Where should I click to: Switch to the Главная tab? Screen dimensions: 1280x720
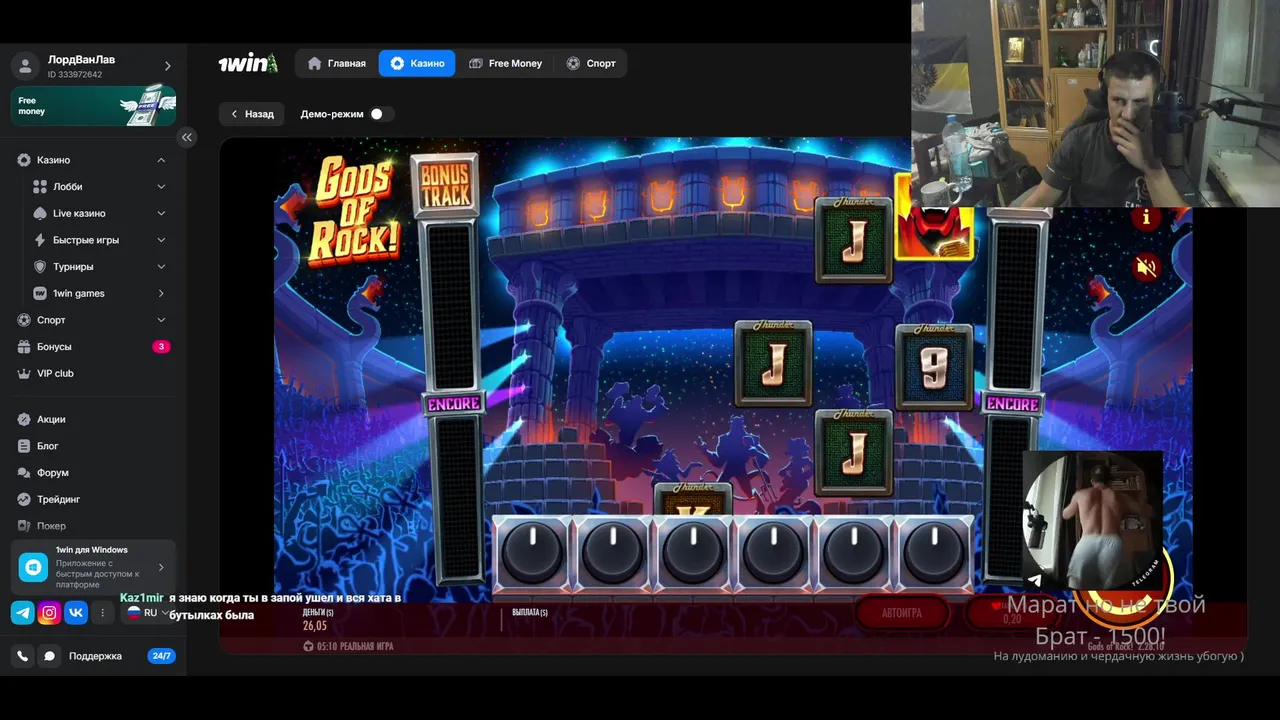point(337,63)
